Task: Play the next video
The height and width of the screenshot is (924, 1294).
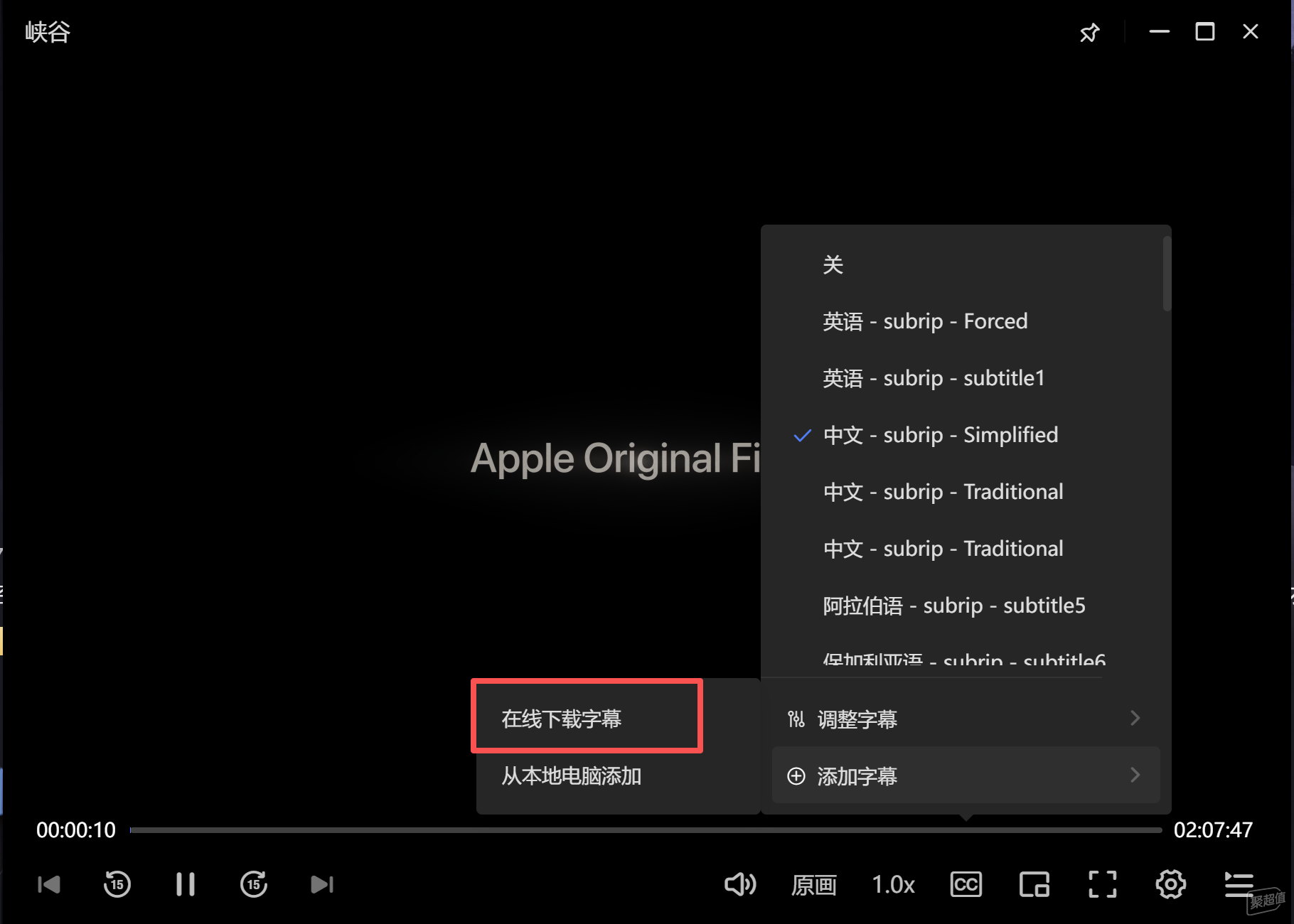Action: (322, 884)
